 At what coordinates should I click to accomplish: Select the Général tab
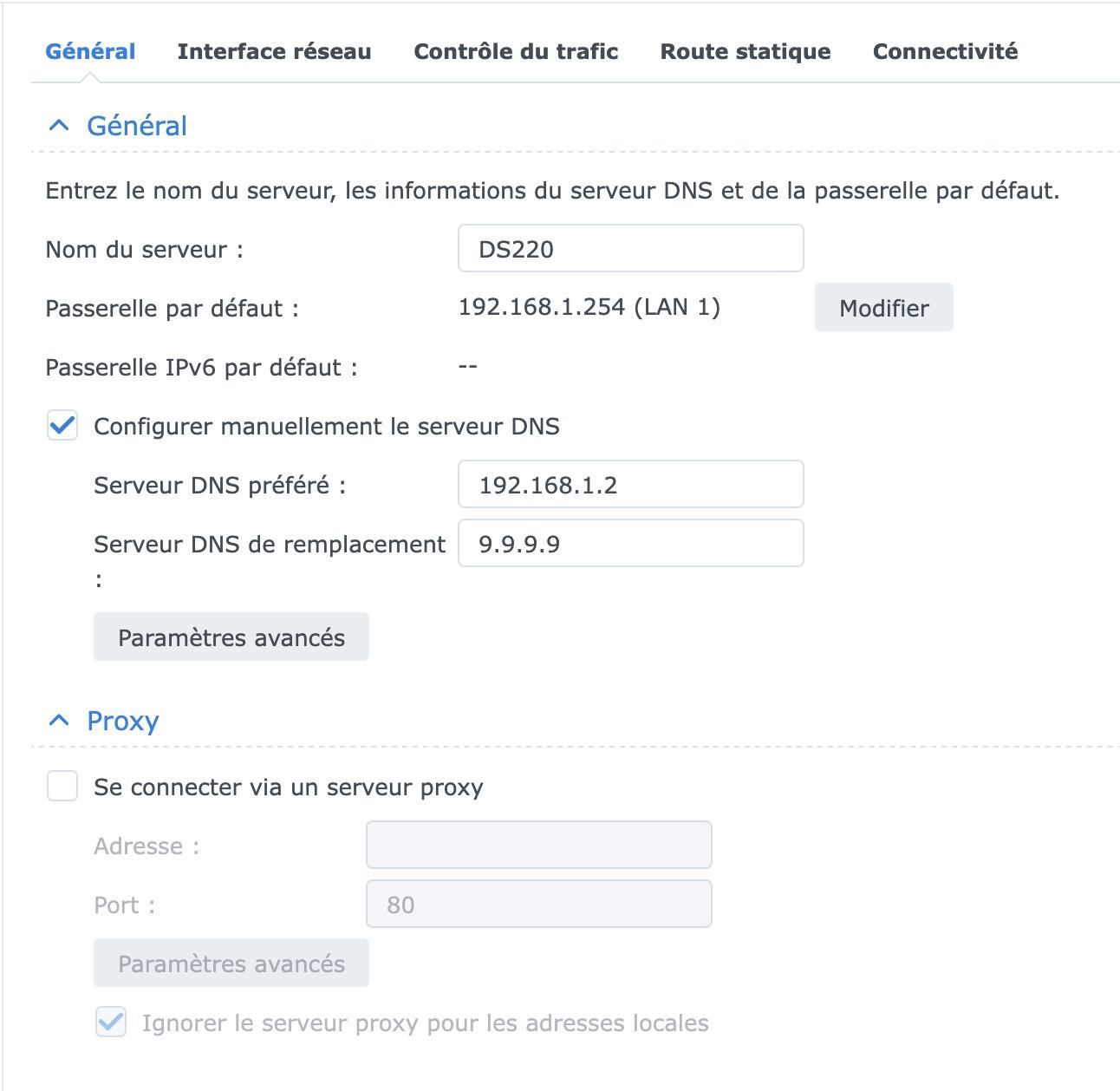(90, 52)
